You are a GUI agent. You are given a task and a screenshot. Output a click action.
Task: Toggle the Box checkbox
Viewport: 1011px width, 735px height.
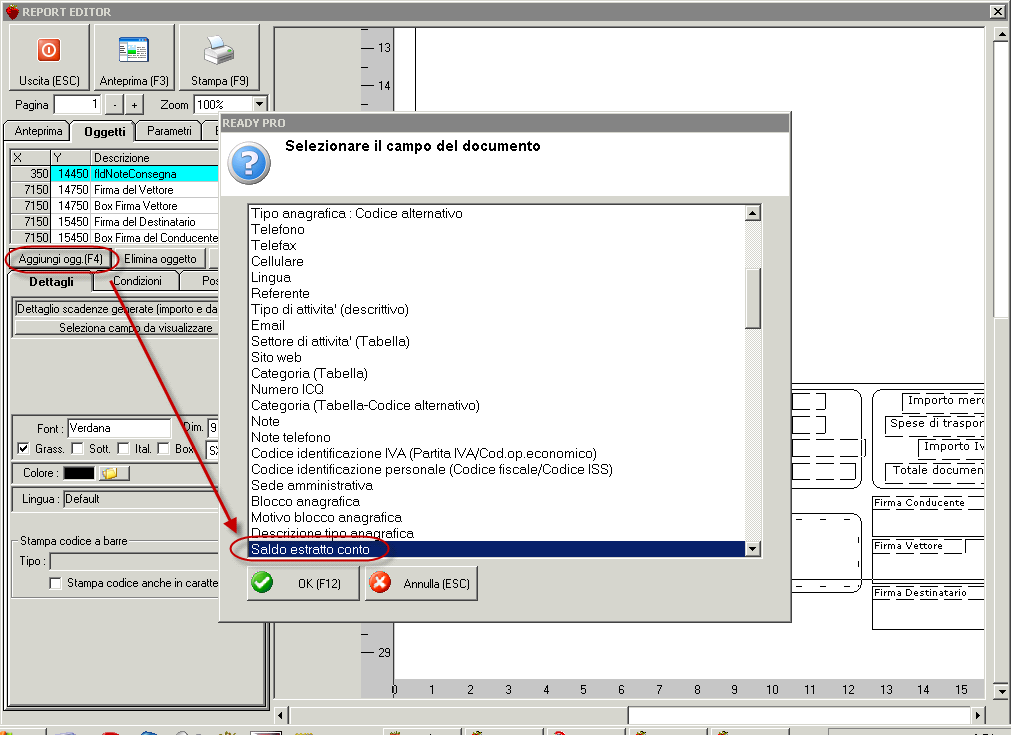pos(163,449)
